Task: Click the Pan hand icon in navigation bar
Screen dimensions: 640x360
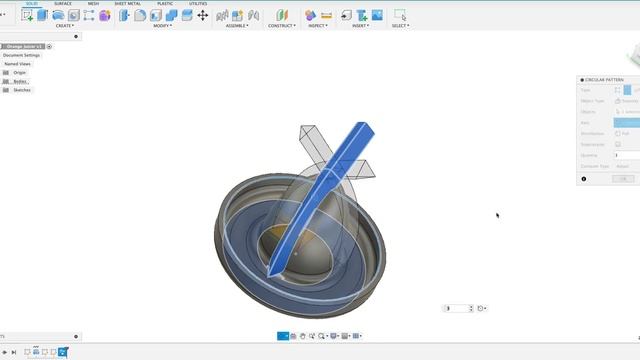Action: 302,336
